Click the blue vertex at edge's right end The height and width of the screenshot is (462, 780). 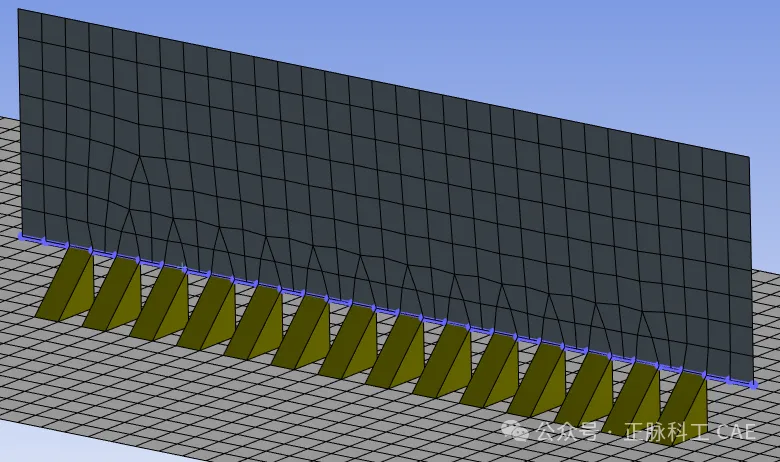tap(753, 384)
